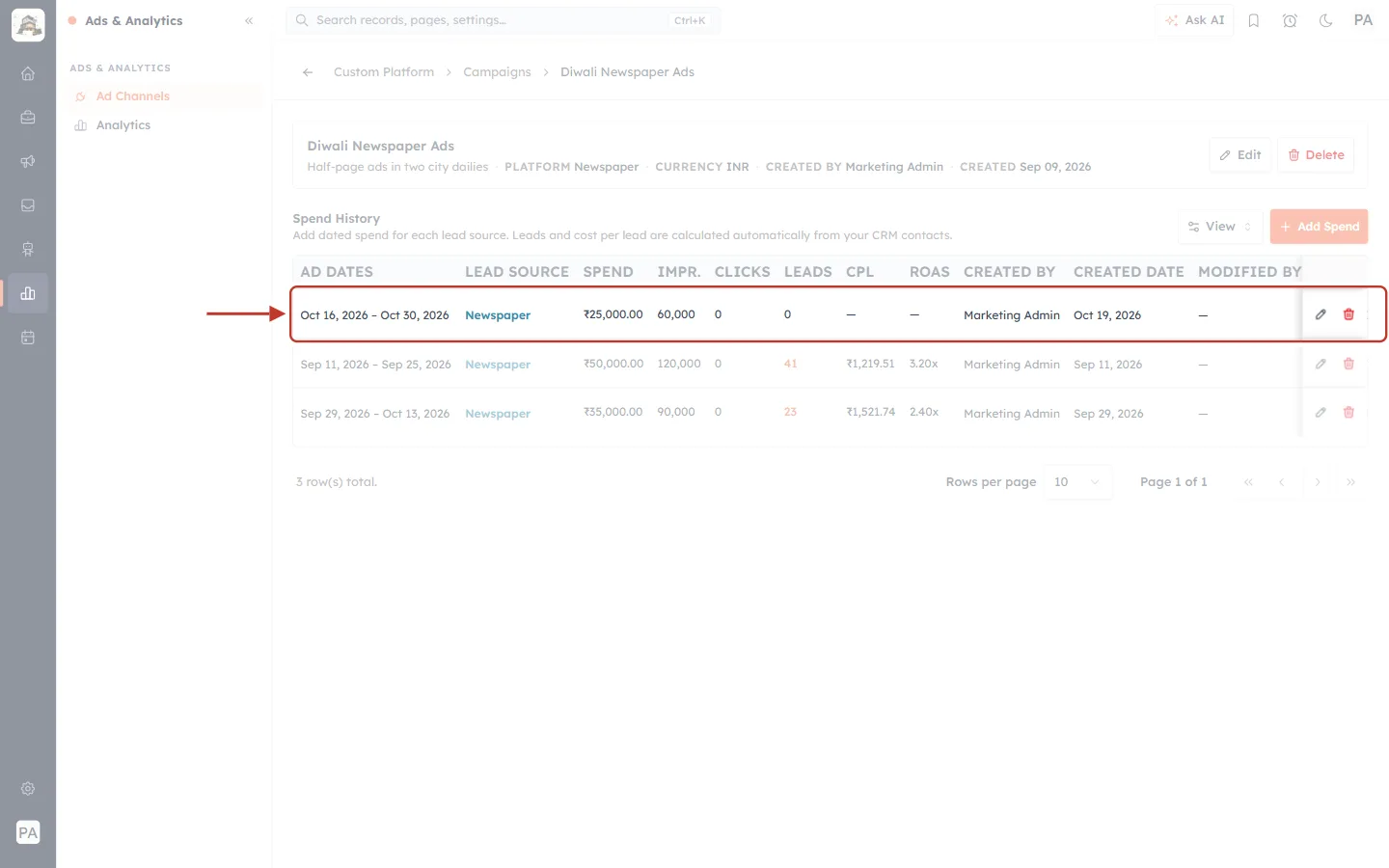Edit the Oct 16, 2026 spend row
1389x868 pixels.
1321,314
